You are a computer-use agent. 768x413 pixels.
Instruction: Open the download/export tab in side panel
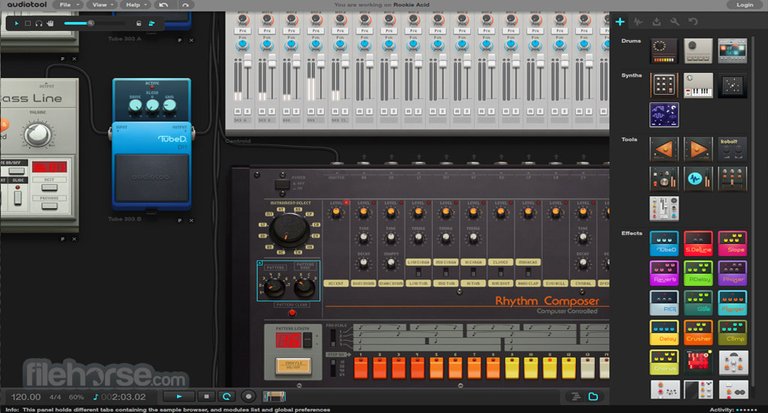pyautogui.click(x=656, y=22)
